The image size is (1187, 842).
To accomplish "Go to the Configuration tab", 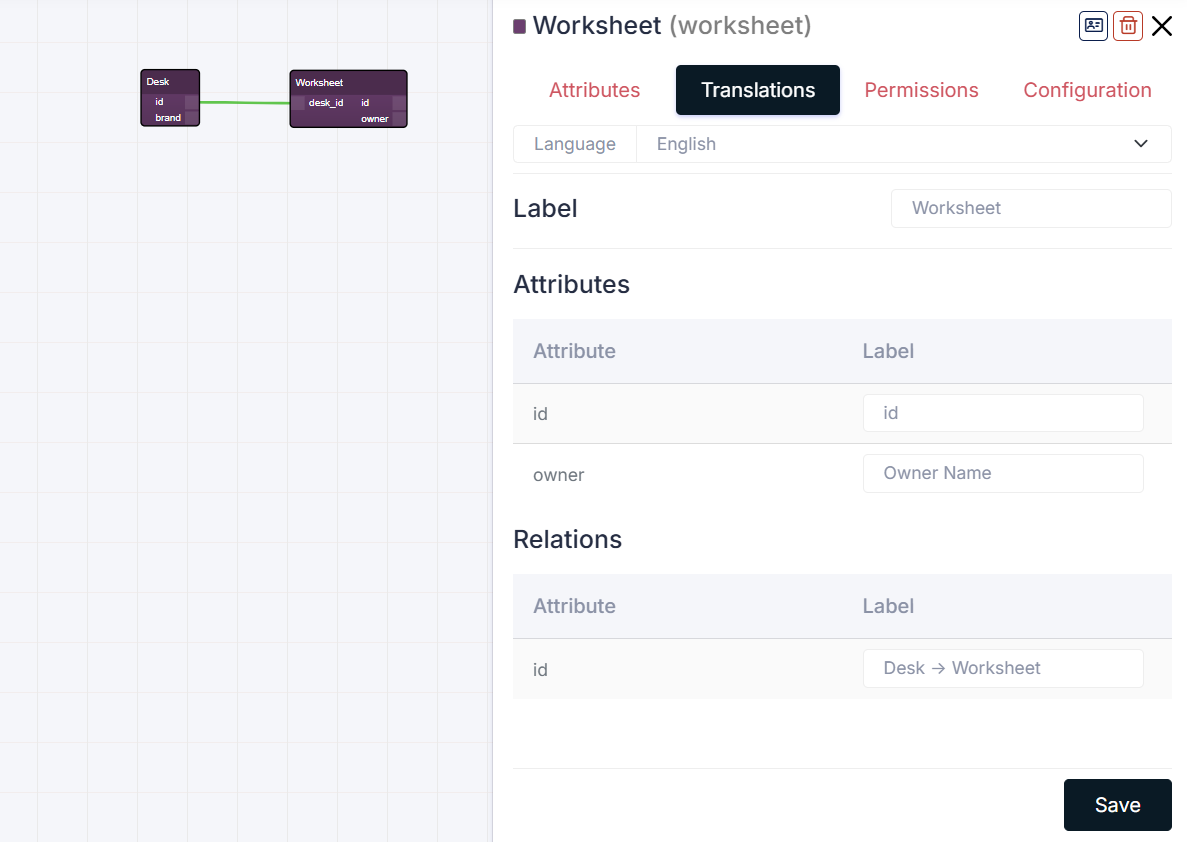I will (x=1087, y=90).
